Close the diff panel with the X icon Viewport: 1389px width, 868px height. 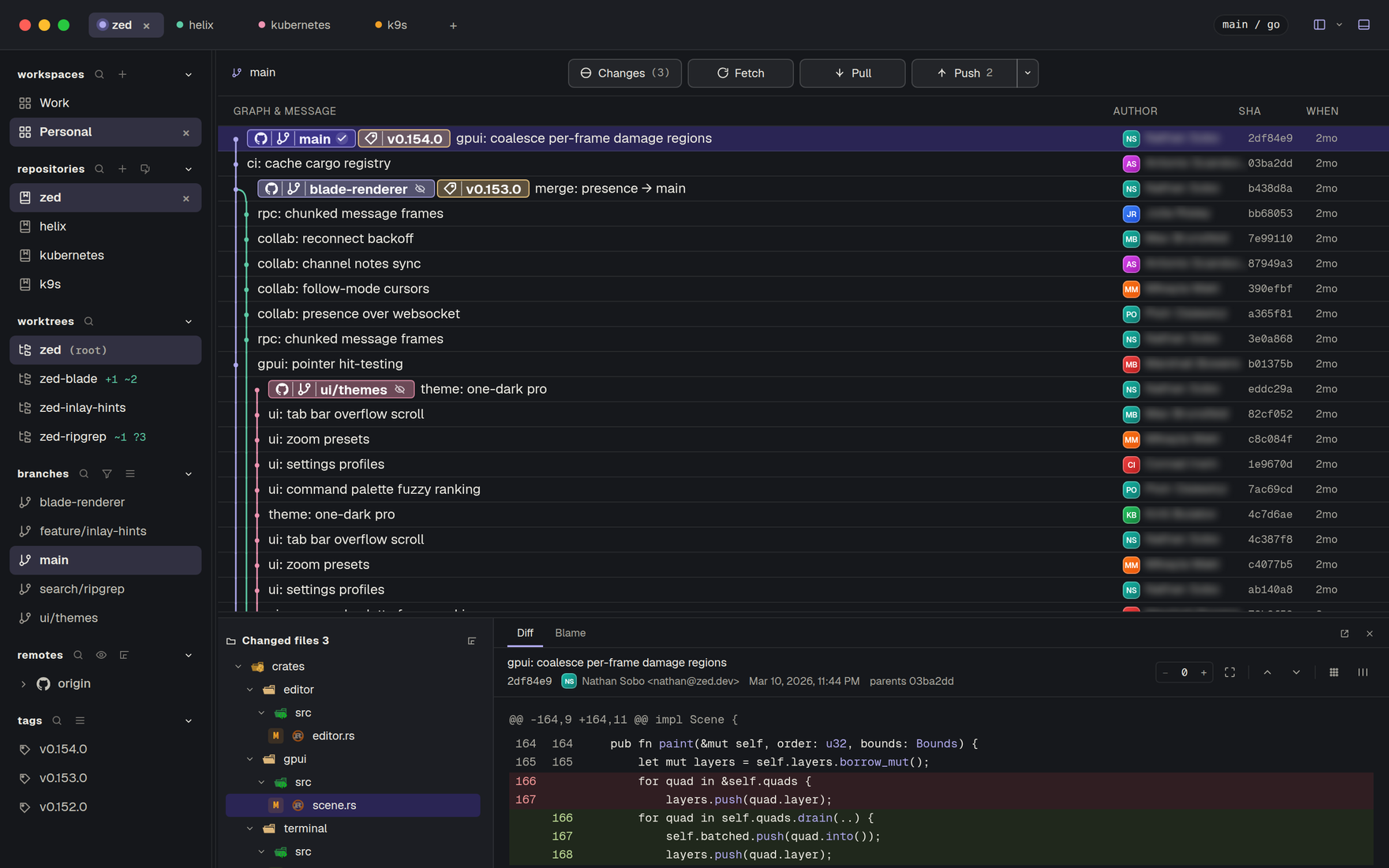coord(1370,634)
